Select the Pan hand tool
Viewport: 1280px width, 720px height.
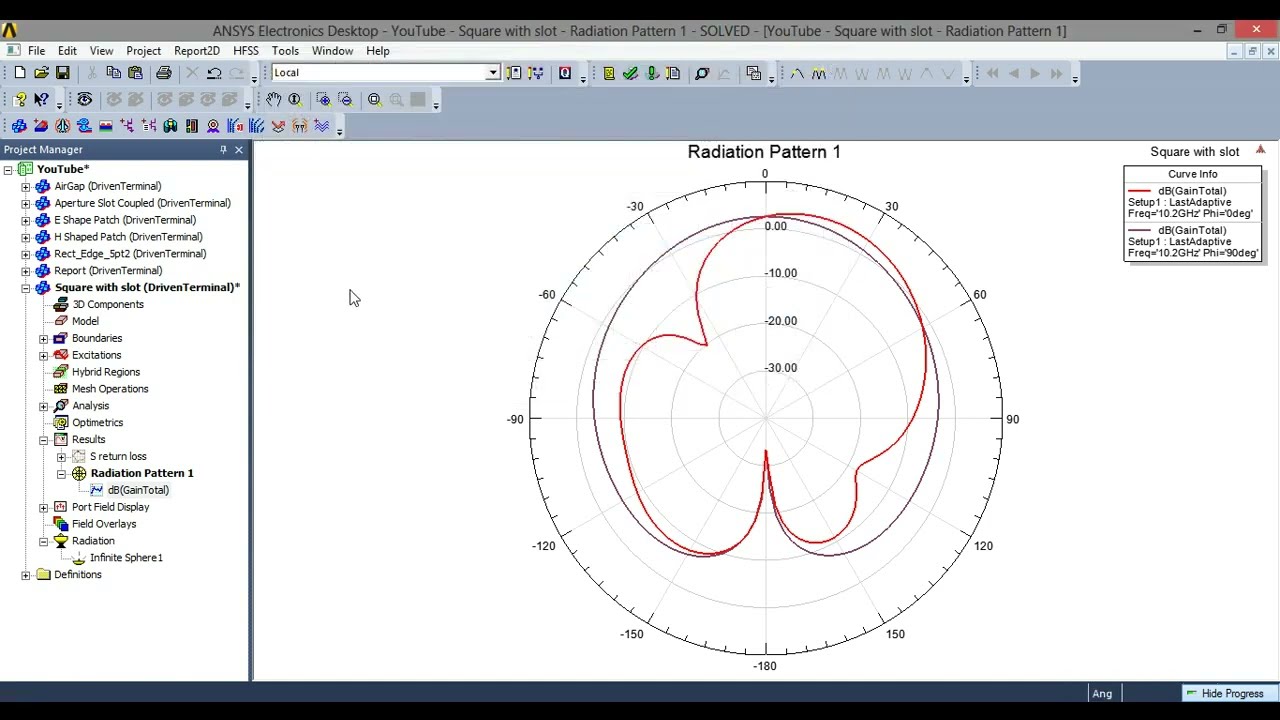click(273, 99)
